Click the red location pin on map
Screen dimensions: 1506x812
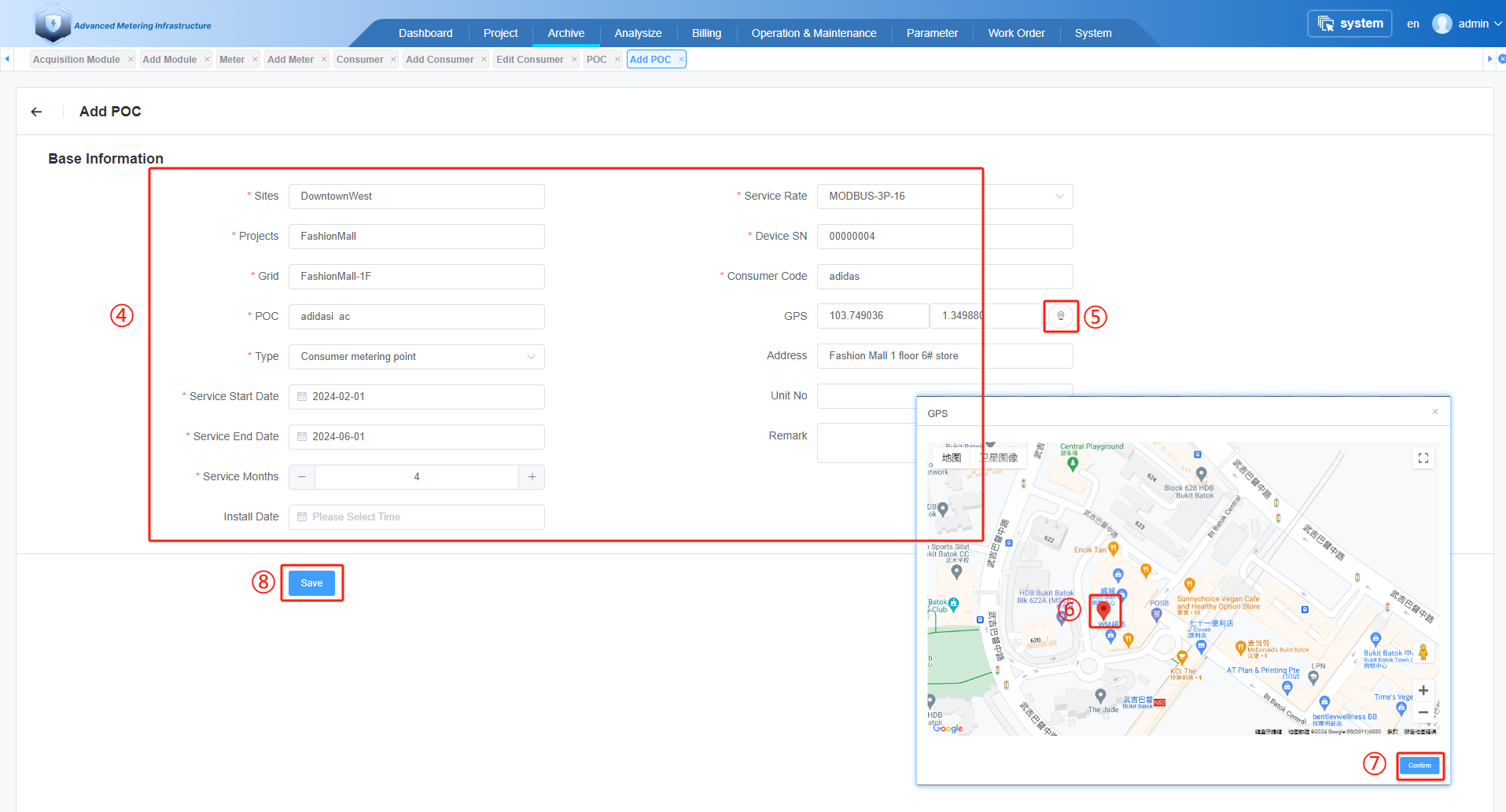1104,609
